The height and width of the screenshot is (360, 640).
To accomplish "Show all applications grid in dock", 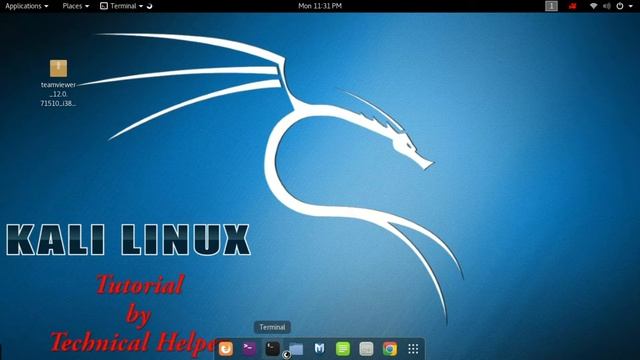I will click(413, 349).
